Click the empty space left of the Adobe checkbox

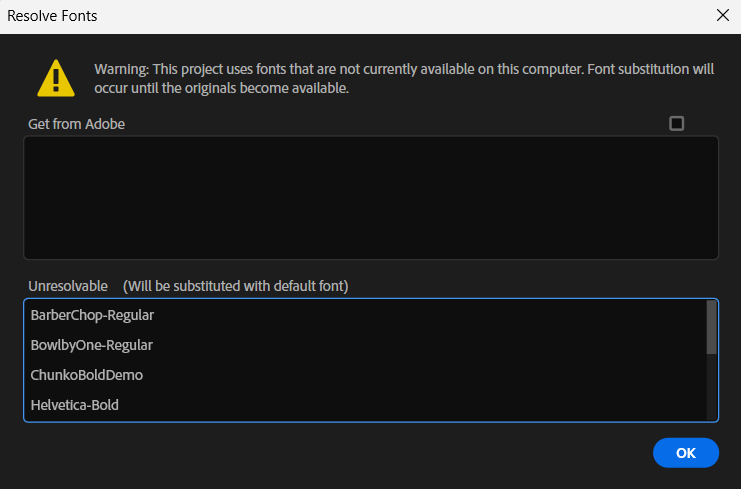point(400,124)
